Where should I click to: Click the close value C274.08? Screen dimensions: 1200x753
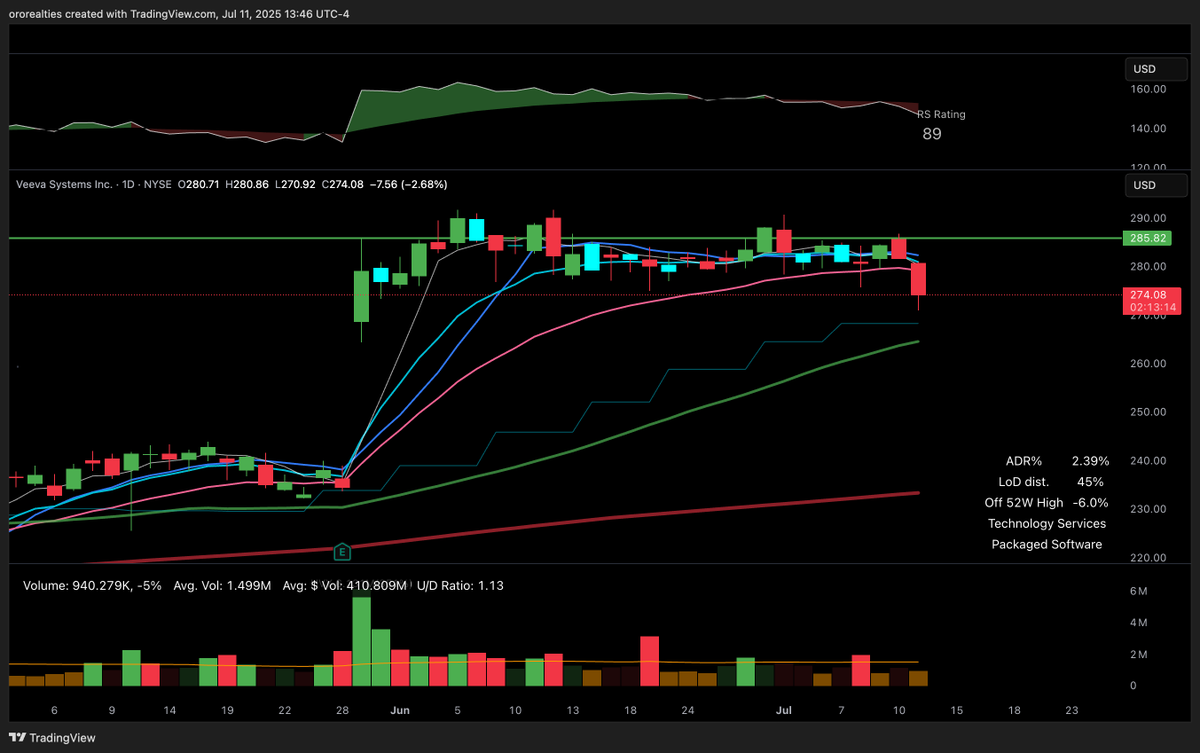click(x=343, y=185)
